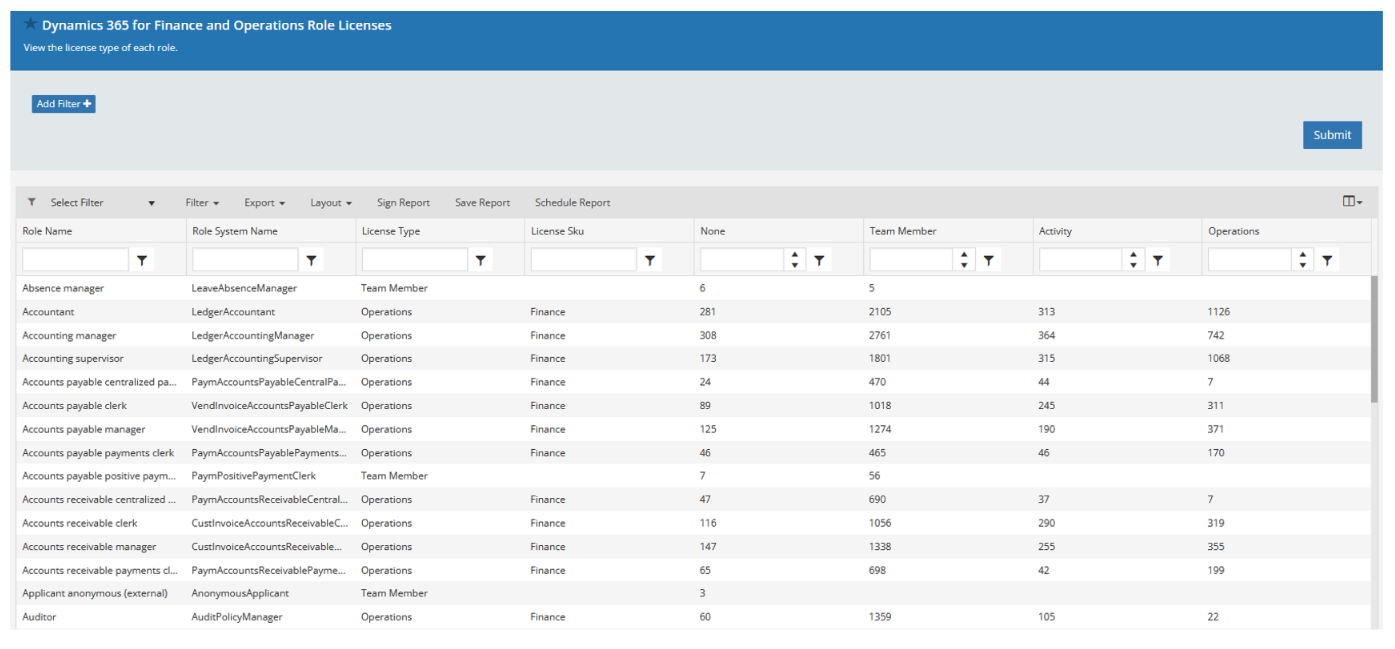
Task: Select the 'Accounts payable clerk' cell
Action: [x=74, y=406]
